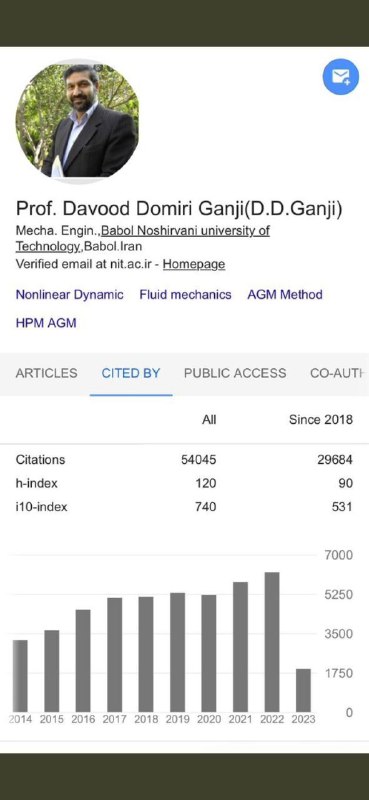Open the Homepage link
The width and height of the screenshot is (369, 800).
[194, 264]
